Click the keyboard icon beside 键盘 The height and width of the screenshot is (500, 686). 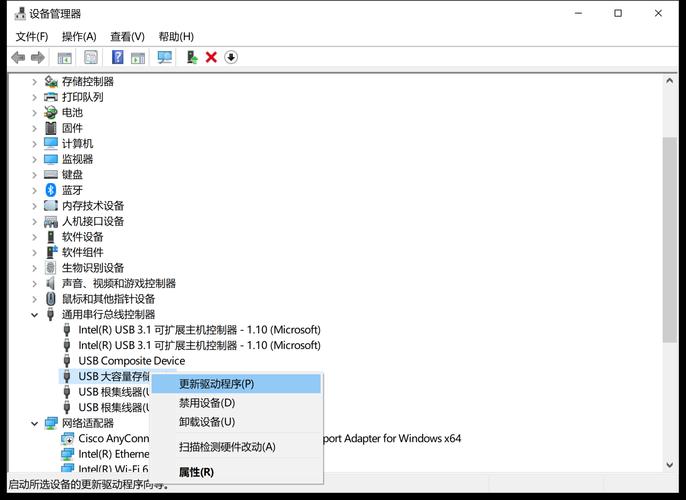pyautogui.click(x=51, y=175)
